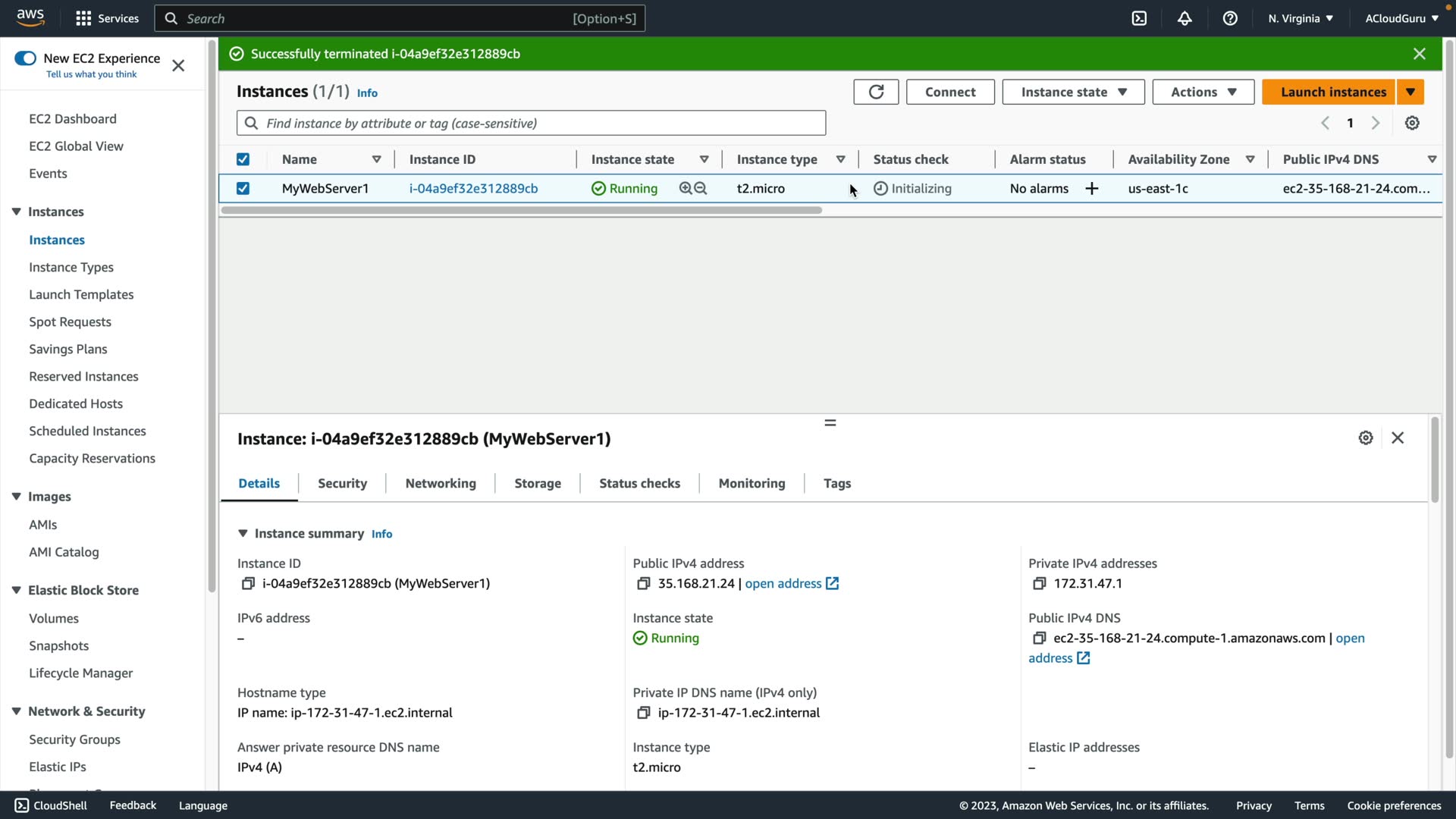The image size is (1456, 819).
Task: Open table preferences gear icon
Action: point(1412,123)
